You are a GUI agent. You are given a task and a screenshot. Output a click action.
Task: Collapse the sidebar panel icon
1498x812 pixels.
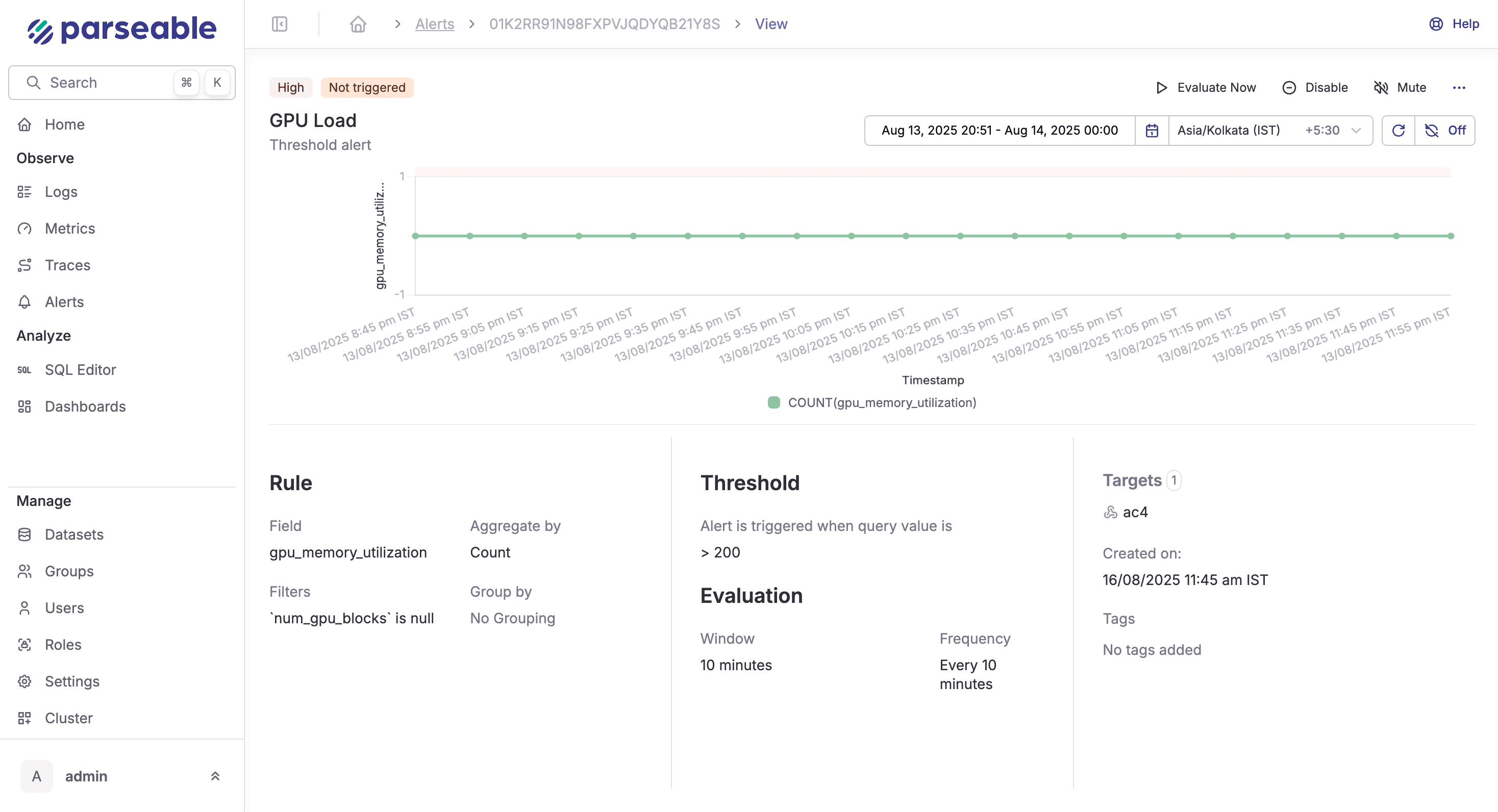pos(280,24)
